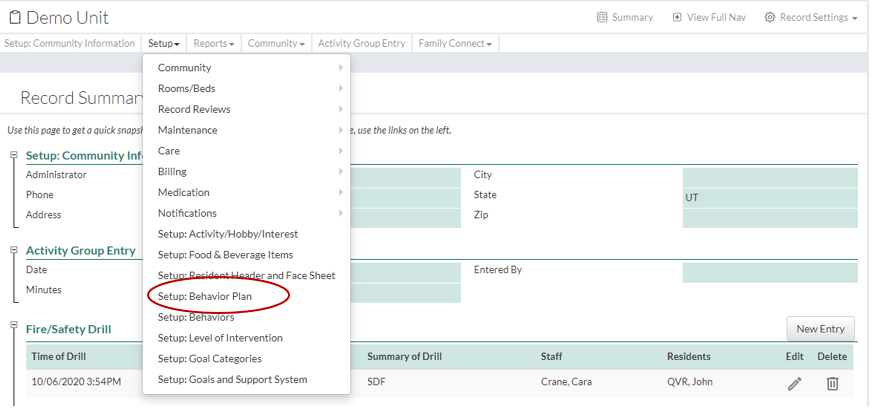Open Activity Group Entry nav link
The image size is (873, 413).
361,44
